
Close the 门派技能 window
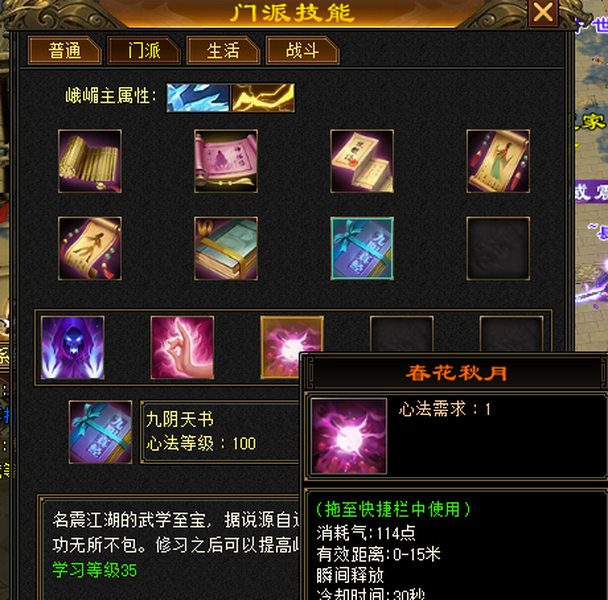[x=543, y=12]
